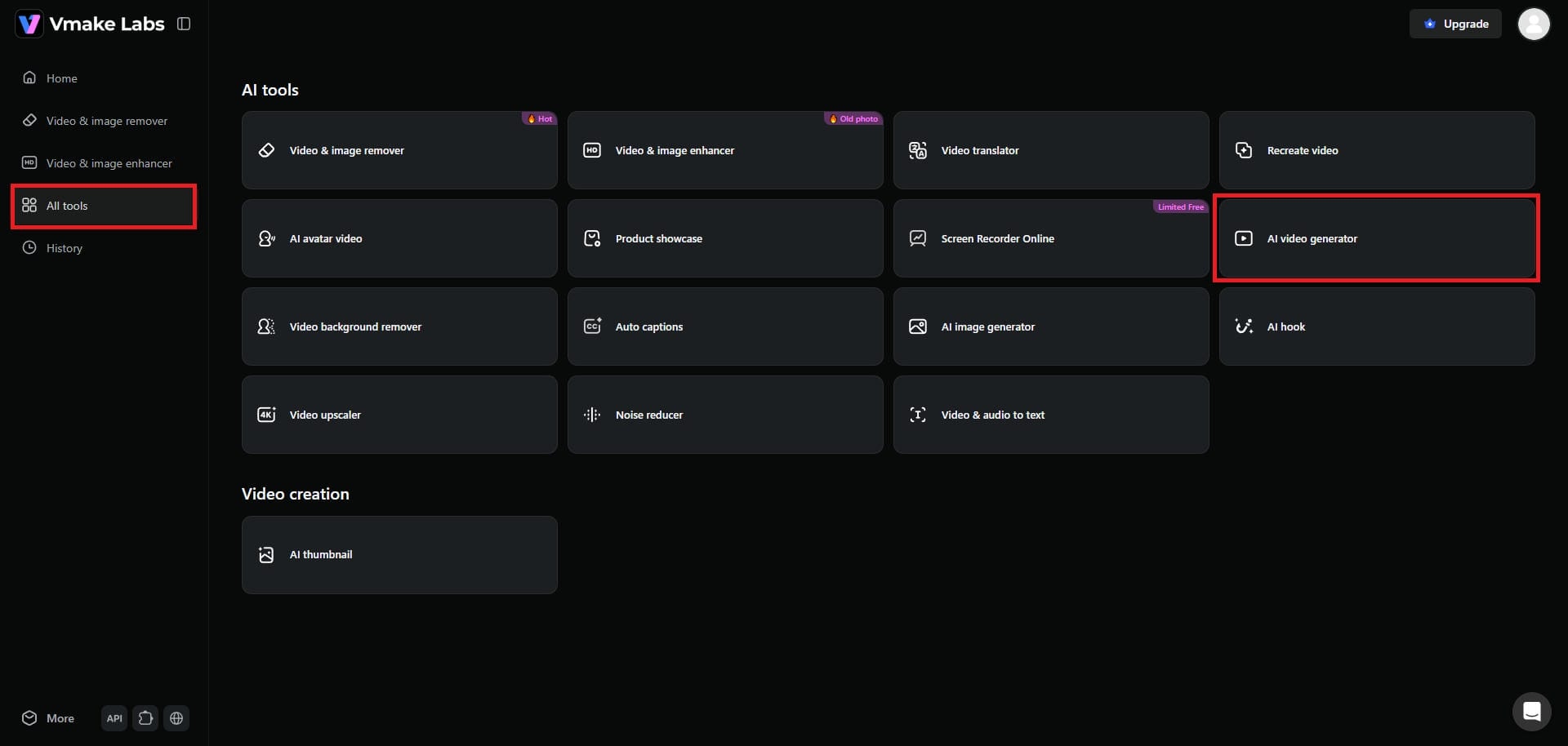The image size is (1568, 746).
Task: Click the Video background remover card label
Action: 355,326
